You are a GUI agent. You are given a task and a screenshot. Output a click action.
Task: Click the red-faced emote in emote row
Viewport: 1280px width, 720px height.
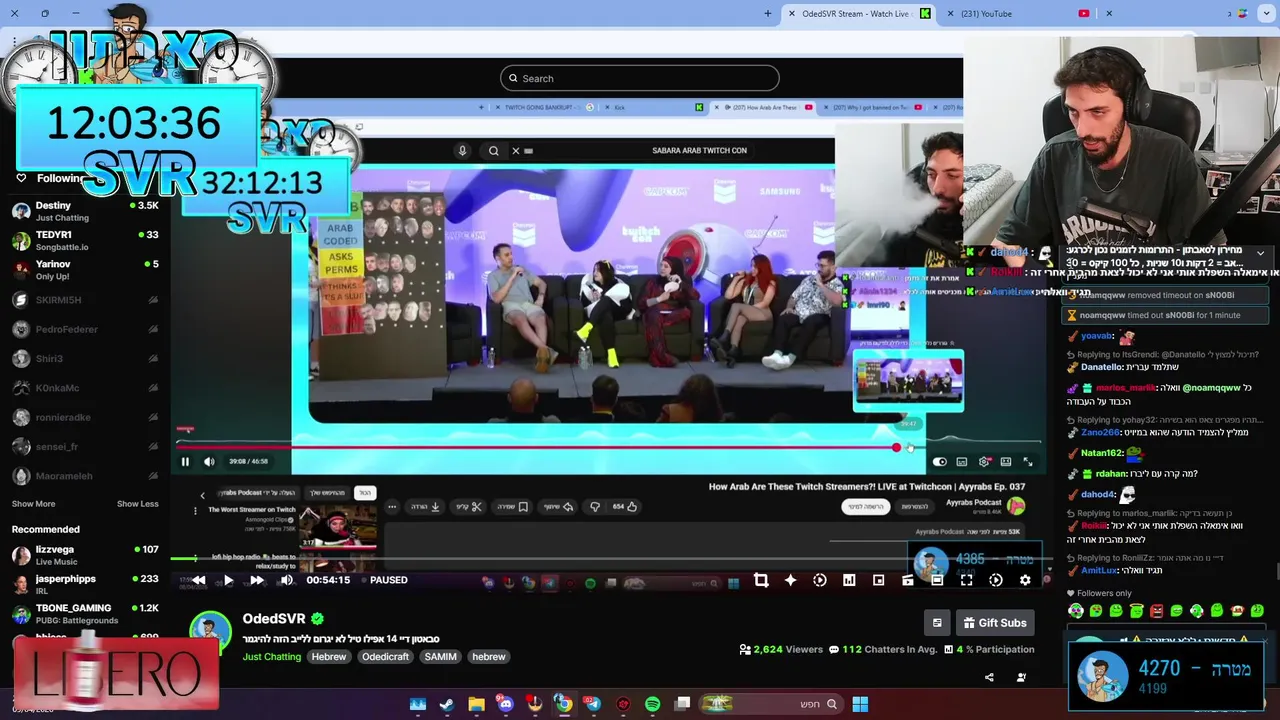point(1156,610)
